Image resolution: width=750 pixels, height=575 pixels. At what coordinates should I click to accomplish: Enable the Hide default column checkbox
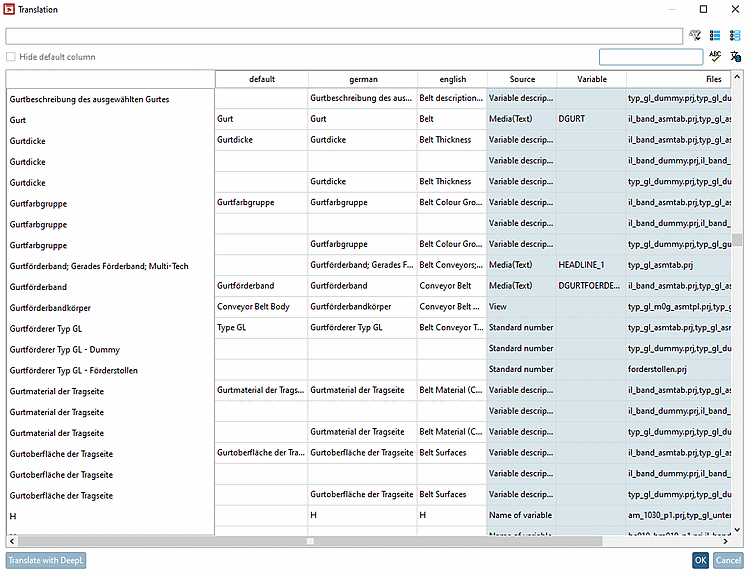click(11, 57)
